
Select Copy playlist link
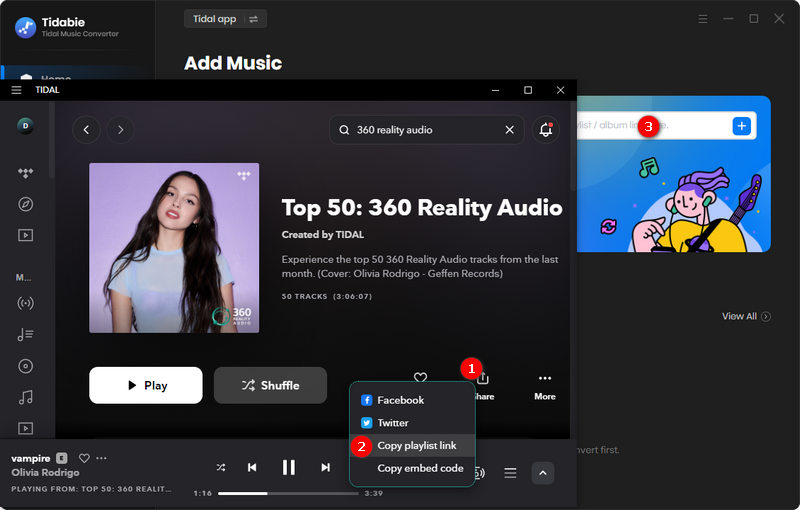click(x=412, y=446)
